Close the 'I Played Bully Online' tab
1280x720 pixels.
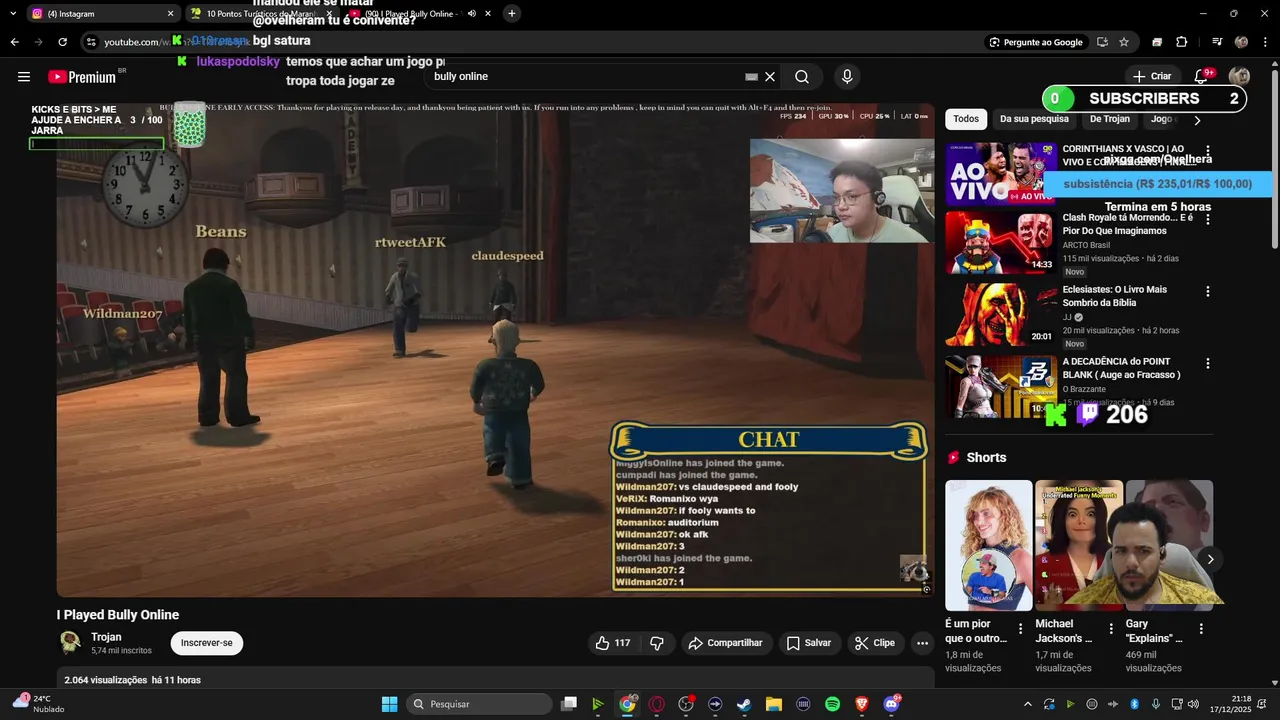[488, 13]
